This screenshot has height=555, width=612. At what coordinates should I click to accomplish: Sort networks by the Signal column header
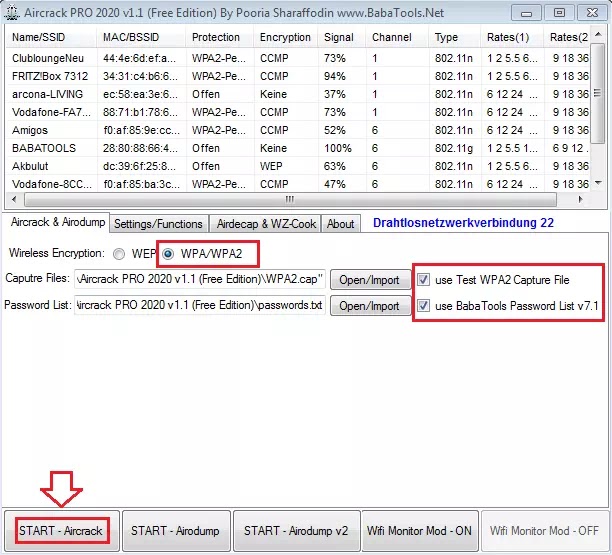coord(342,37)
